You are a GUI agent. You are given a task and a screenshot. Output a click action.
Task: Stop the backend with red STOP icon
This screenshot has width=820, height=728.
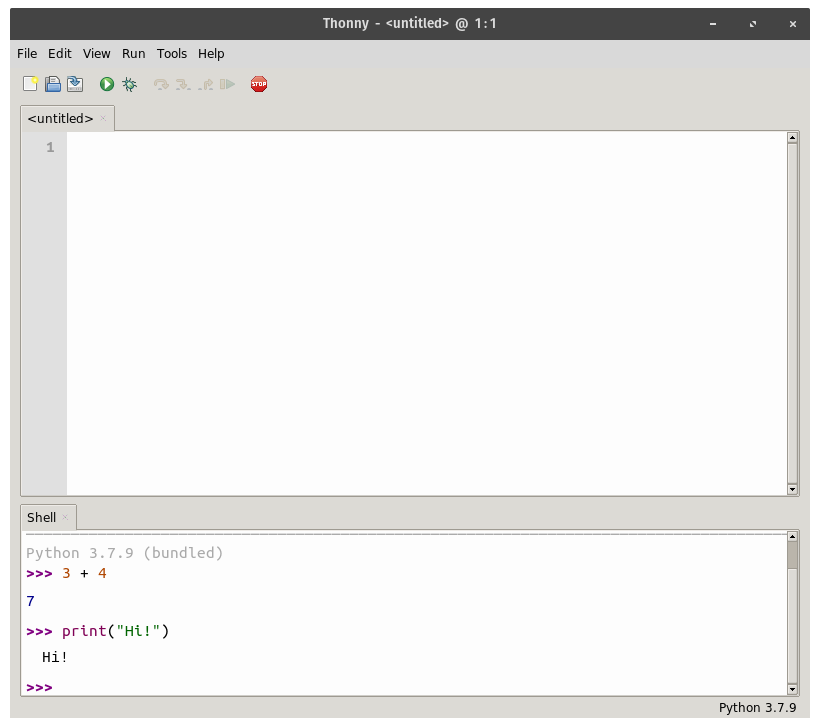point(259,84)
